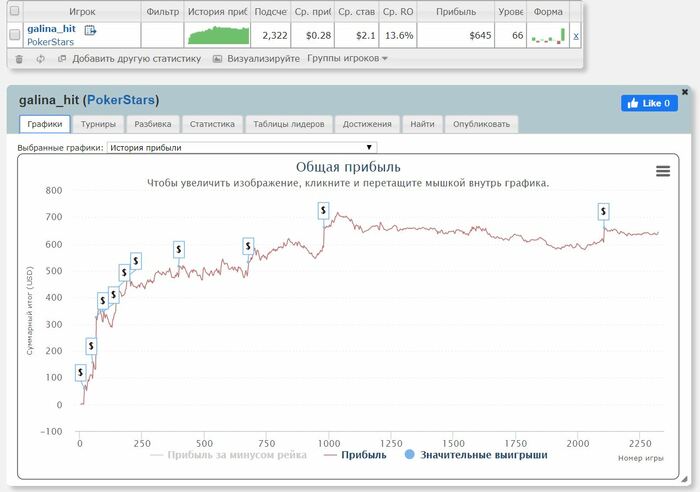Click the panel resize handle icon
The image size is (700, 492).
[684, 479]
